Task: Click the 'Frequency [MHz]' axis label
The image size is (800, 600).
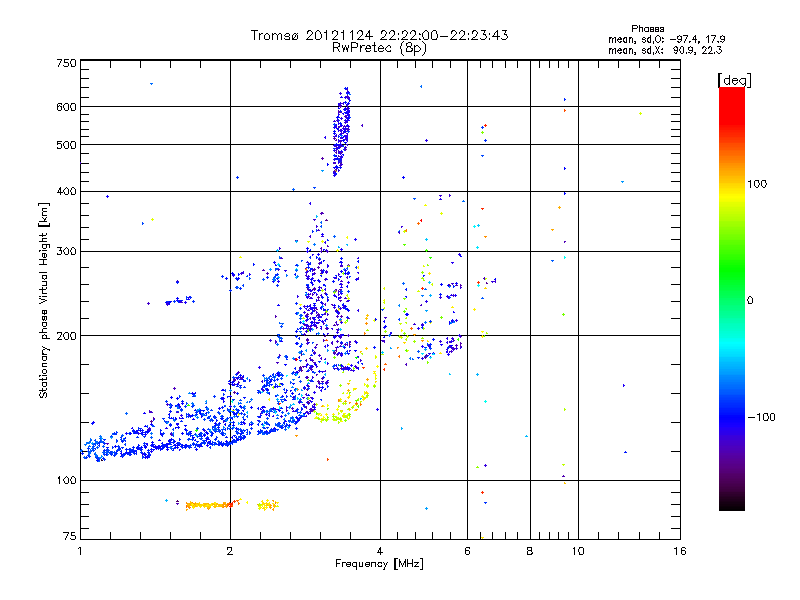Action: [379, 564]
